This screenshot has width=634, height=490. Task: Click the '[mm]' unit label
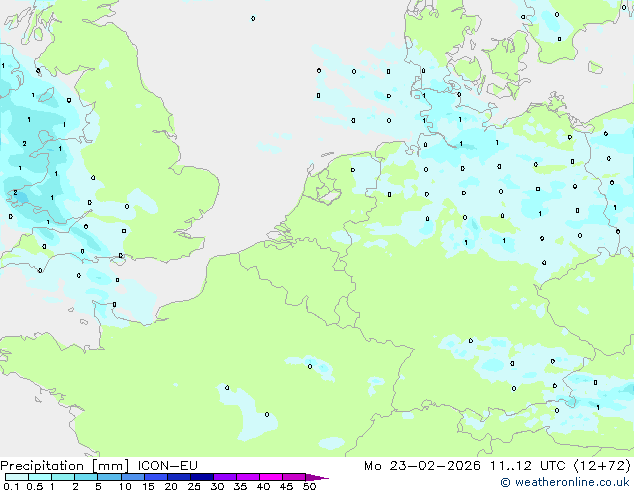(111, 466)
